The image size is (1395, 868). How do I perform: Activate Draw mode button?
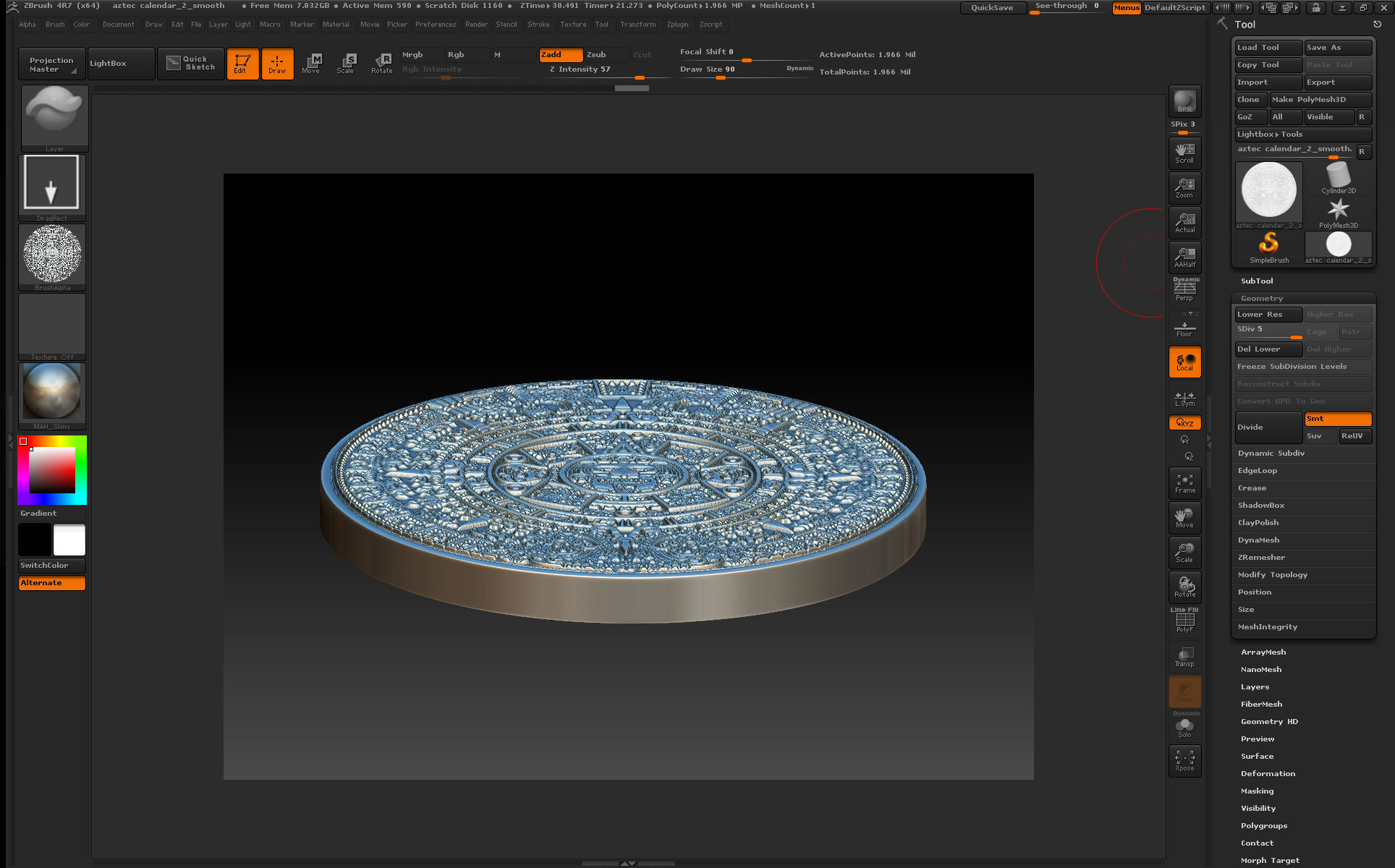point(277,64)
